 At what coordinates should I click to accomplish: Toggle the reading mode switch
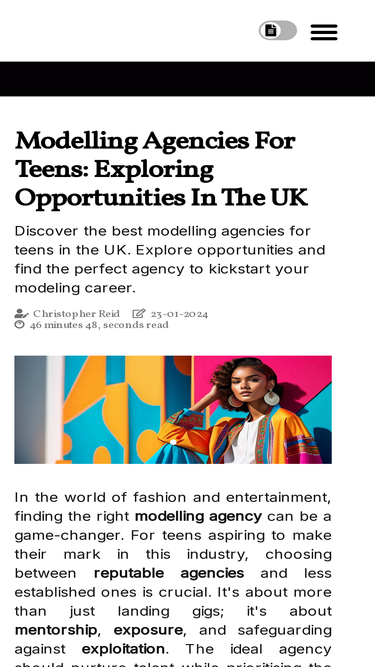278,31
